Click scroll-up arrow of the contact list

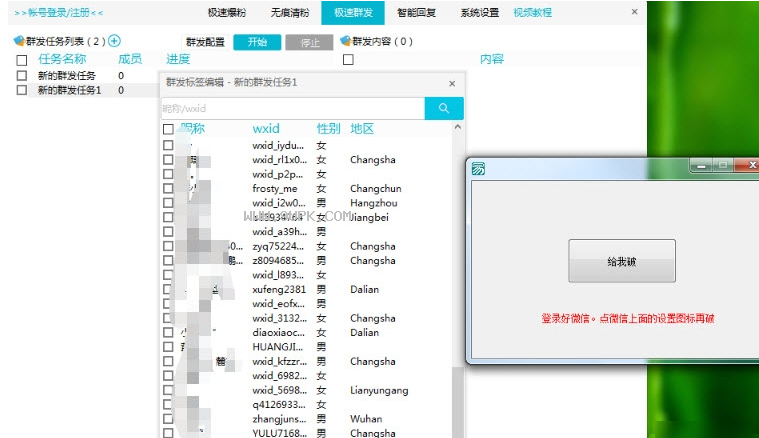(458, 127)
